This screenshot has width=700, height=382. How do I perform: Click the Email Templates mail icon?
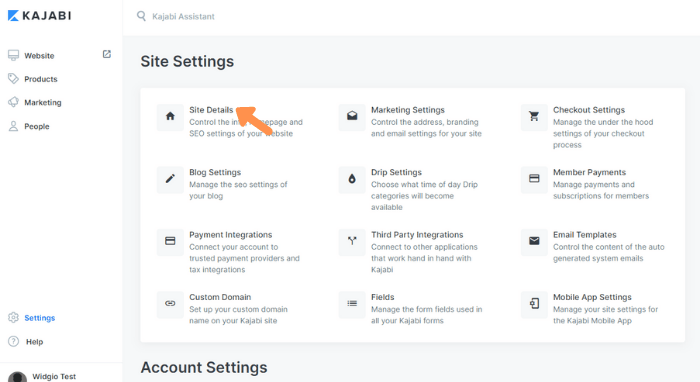(x=534, y=242)
